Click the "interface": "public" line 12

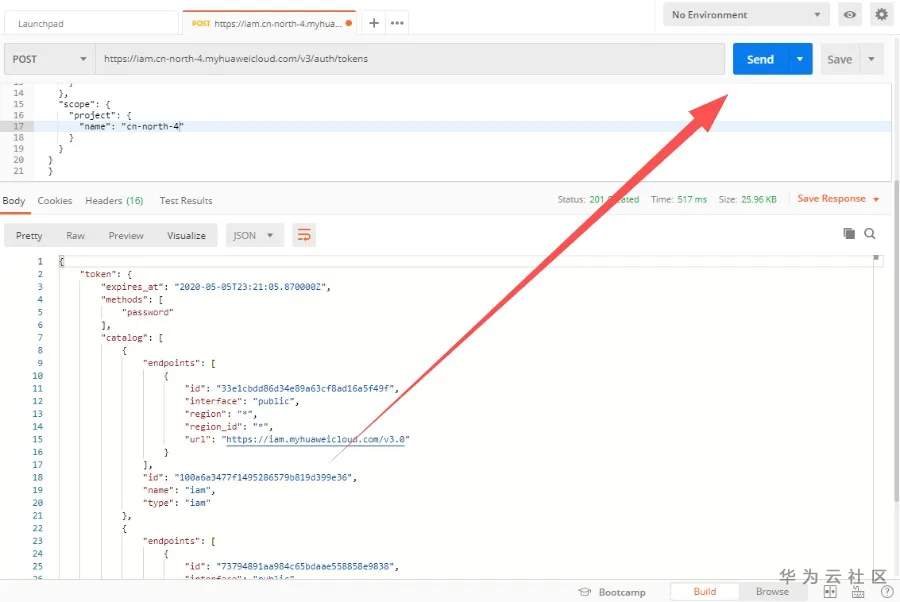(242, 401)
